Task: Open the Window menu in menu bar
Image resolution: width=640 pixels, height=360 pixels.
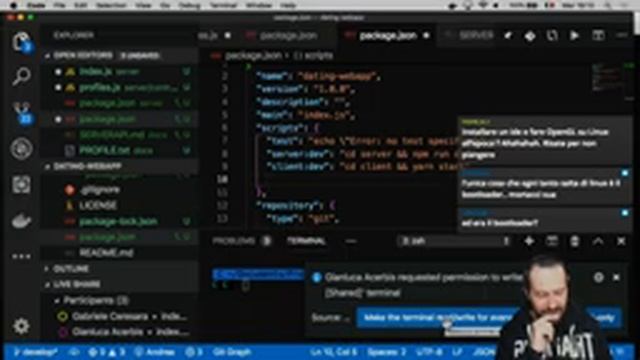Action: (x=258, y=5)
